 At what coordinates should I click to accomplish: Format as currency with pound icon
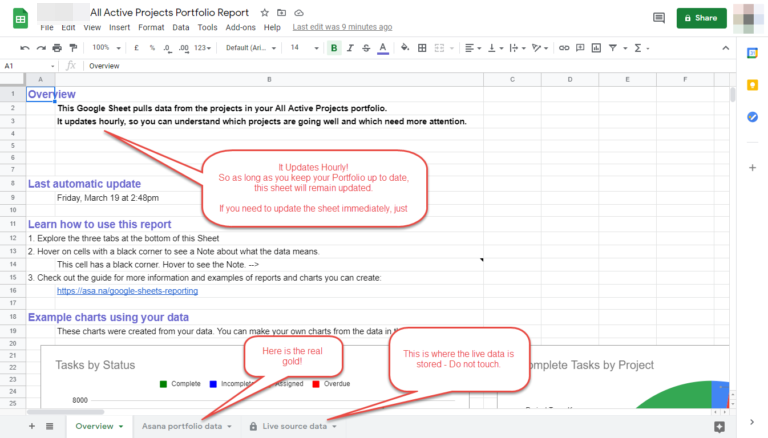tap(136, 48)
